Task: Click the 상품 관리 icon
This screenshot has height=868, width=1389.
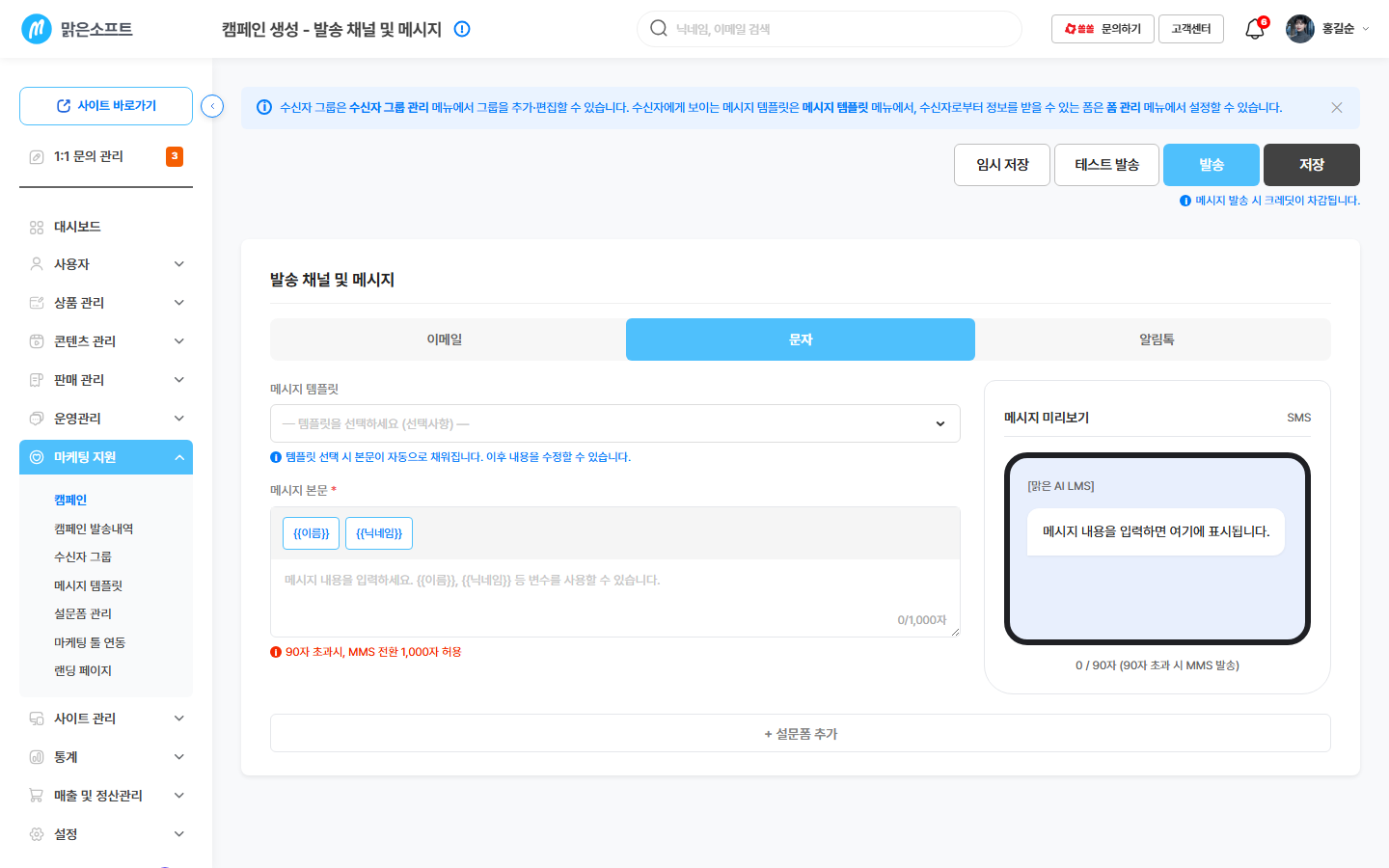Action: point(37,303)
